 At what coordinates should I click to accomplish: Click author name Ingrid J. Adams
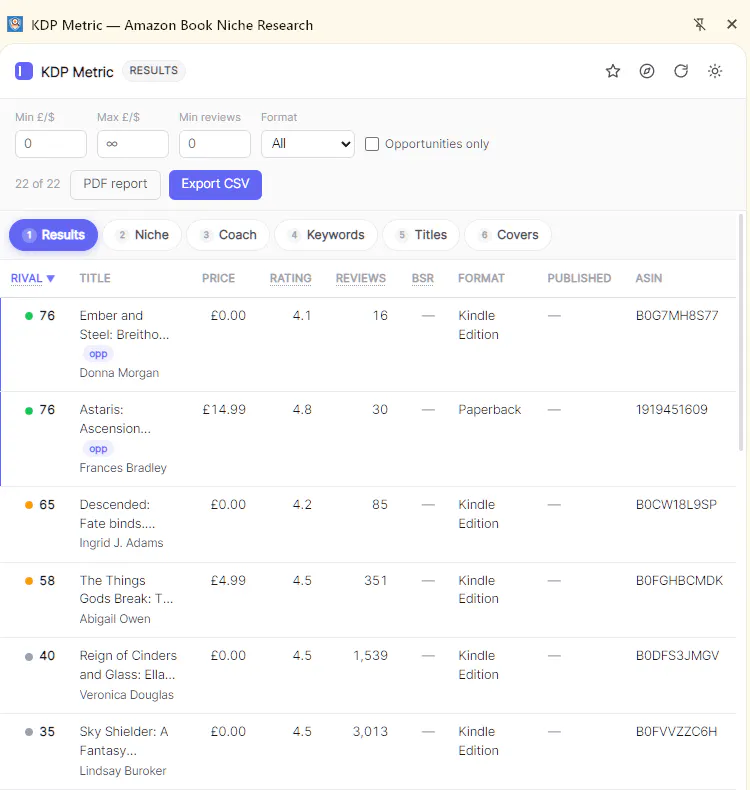(121, 543)
